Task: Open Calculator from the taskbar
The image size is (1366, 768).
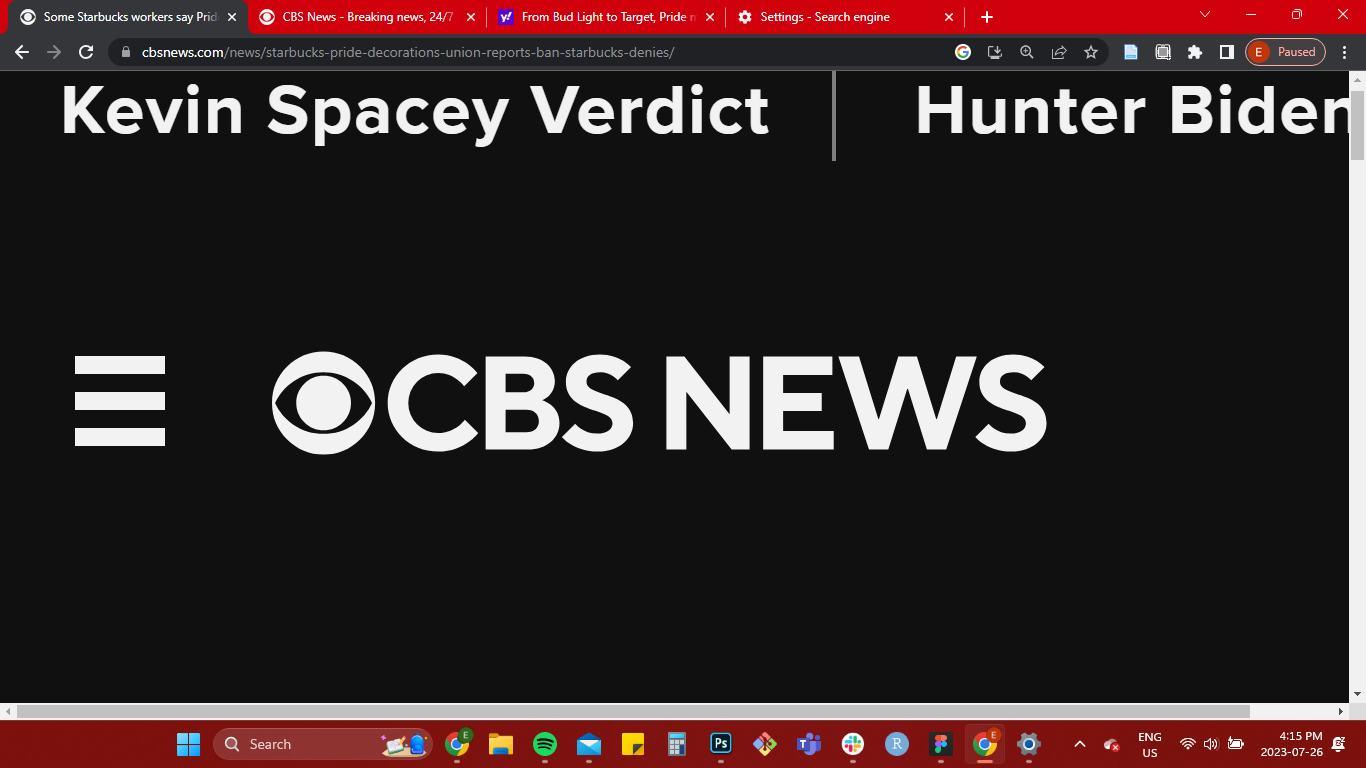Action: pos(677,744)
